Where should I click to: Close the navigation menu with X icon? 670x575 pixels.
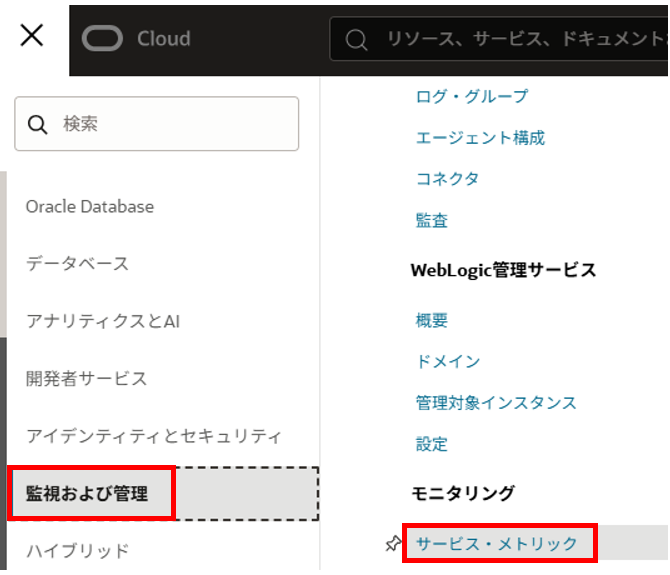(32, 37)
